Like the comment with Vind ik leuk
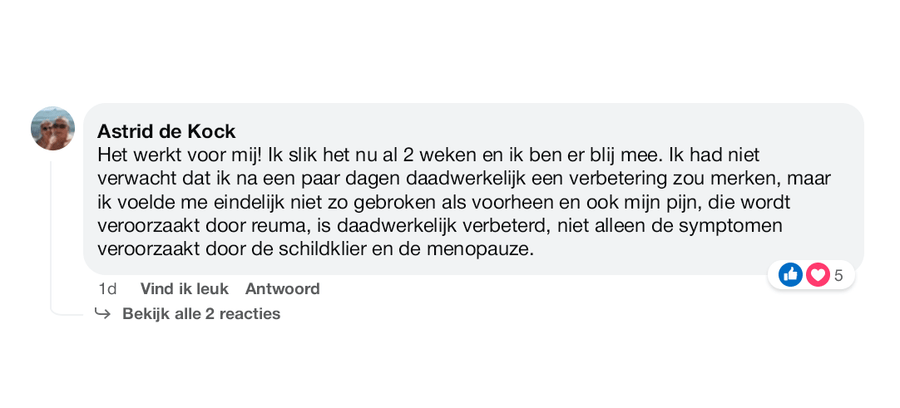The width and height of the screenshot is (900, 408). (x=184, y=289)
